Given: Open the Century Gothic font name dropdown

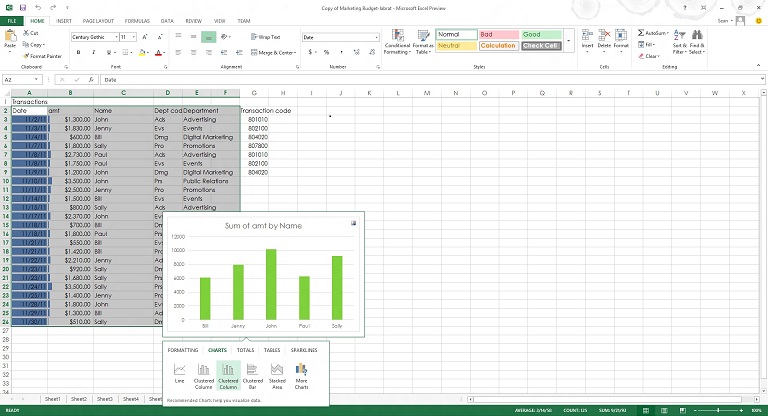Looking at the screenshot, I should pos(117,37).
